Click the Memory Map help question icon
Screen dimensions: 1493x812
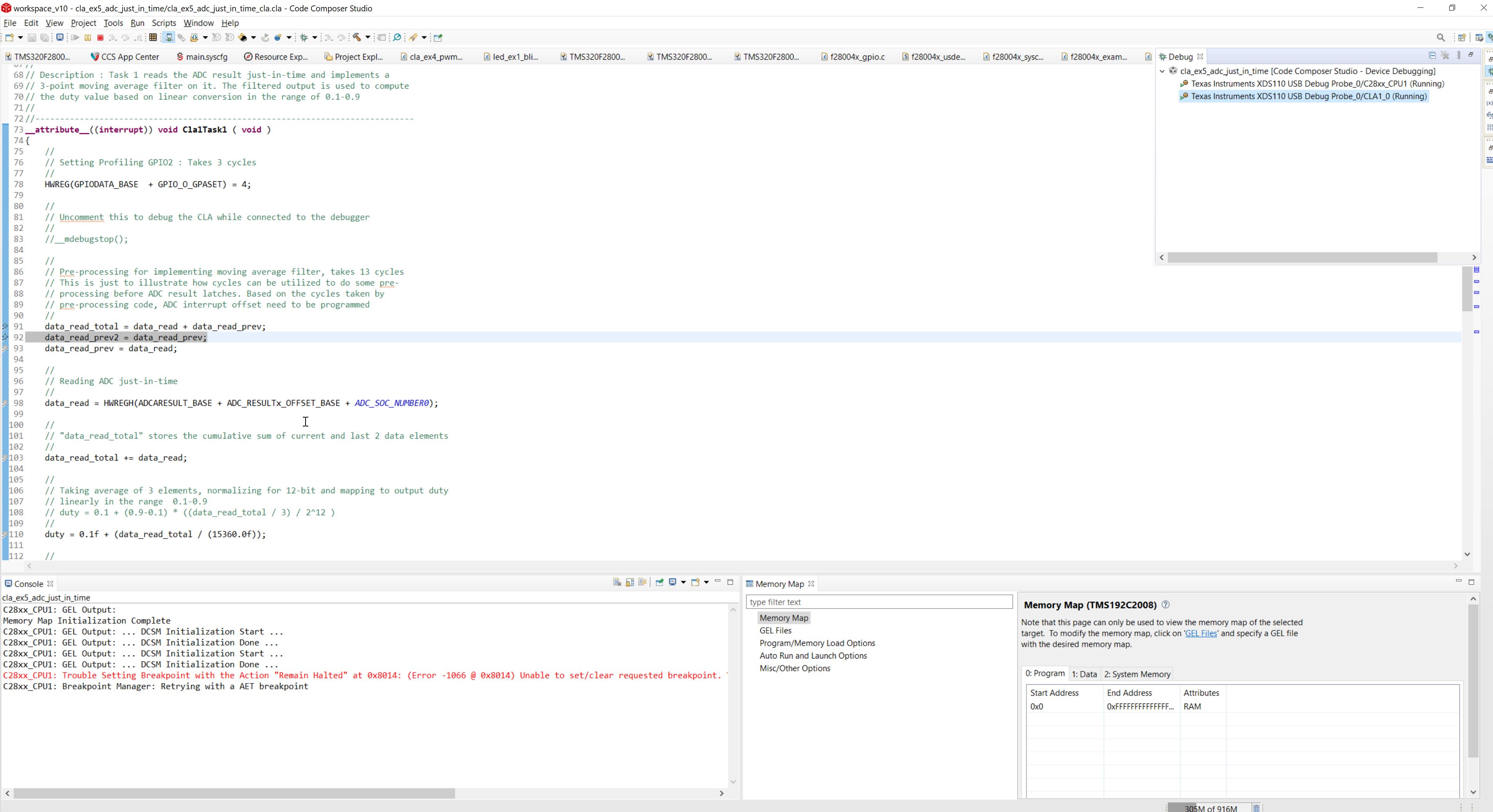(1166, 605)
